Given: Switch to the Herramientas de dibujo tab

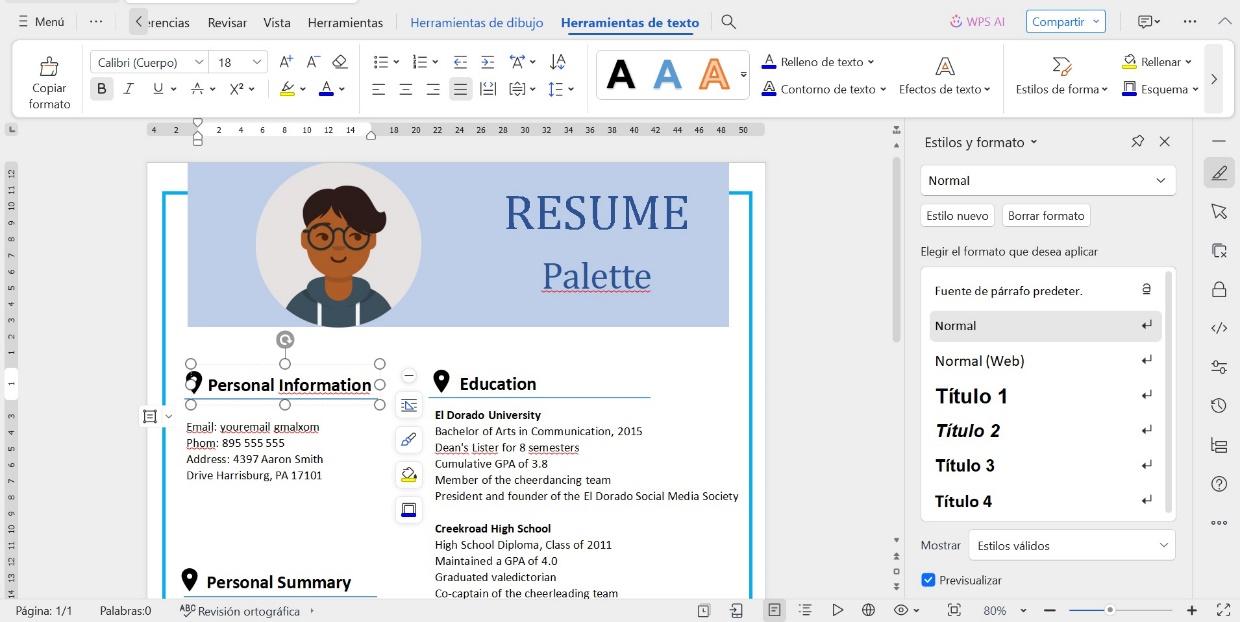Looking at the screenshot, I should [x=476, y=21].
